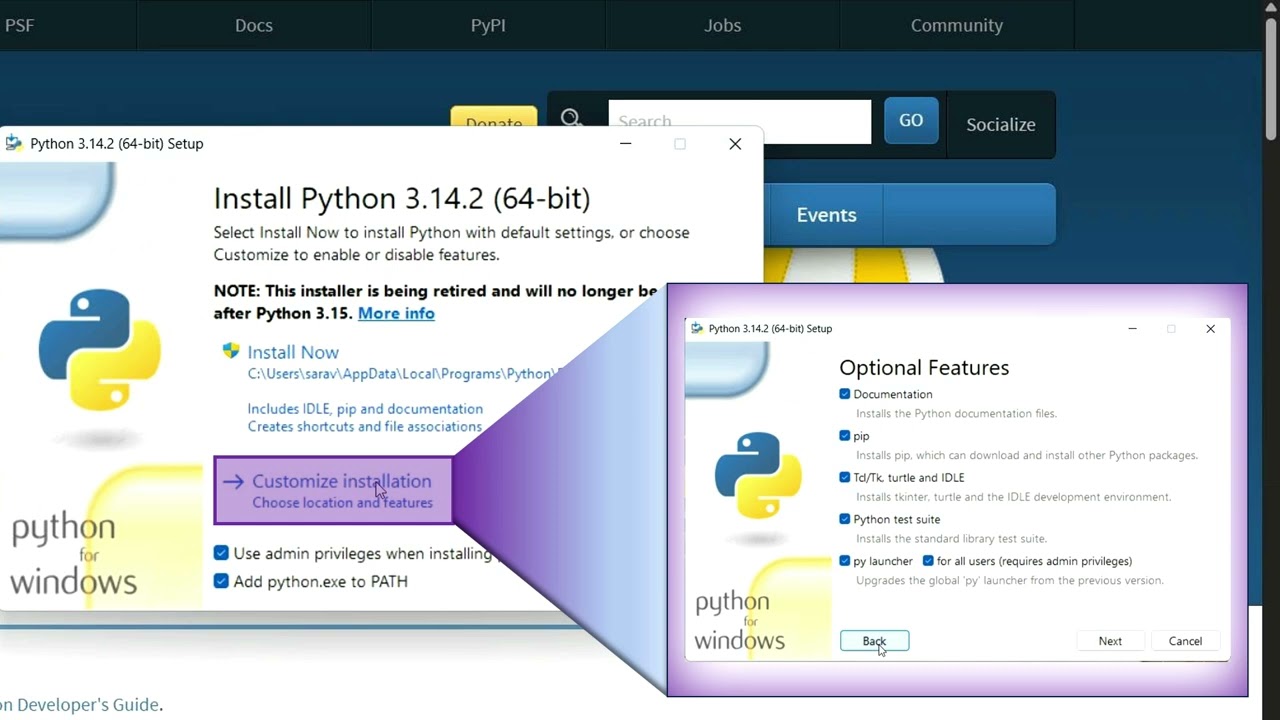1280x720 pixels.
Task: Minimize the Optional Features setup window
Action: point(1132,328)
